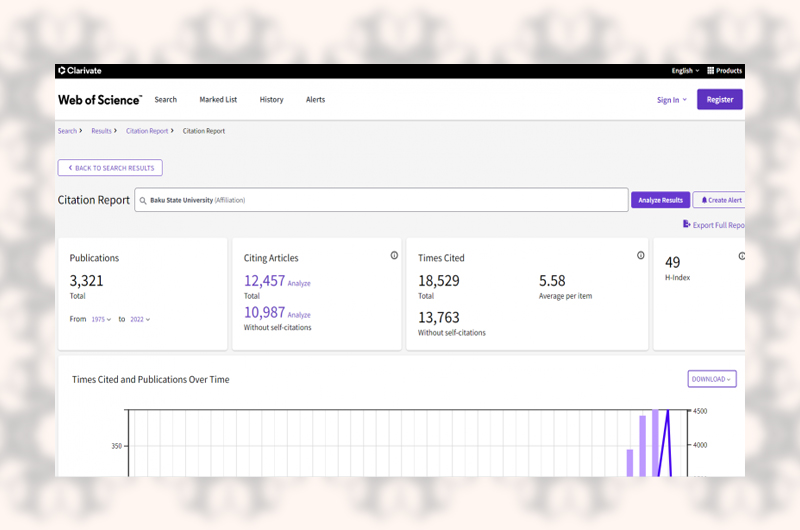Open the Download dropdown for the chart

tap(712, 379)
